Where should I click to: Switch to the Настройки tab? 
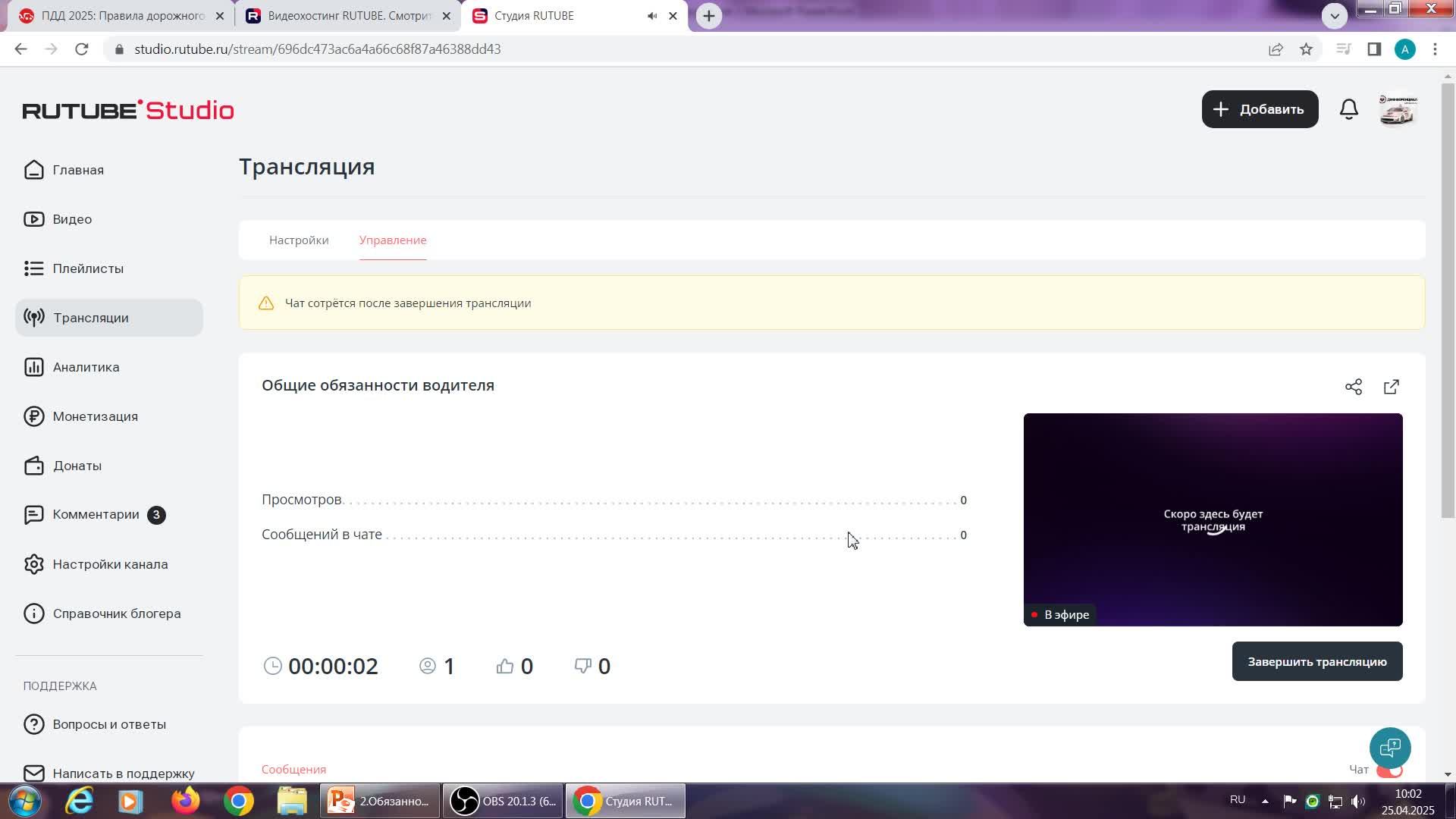pos(299,240)
